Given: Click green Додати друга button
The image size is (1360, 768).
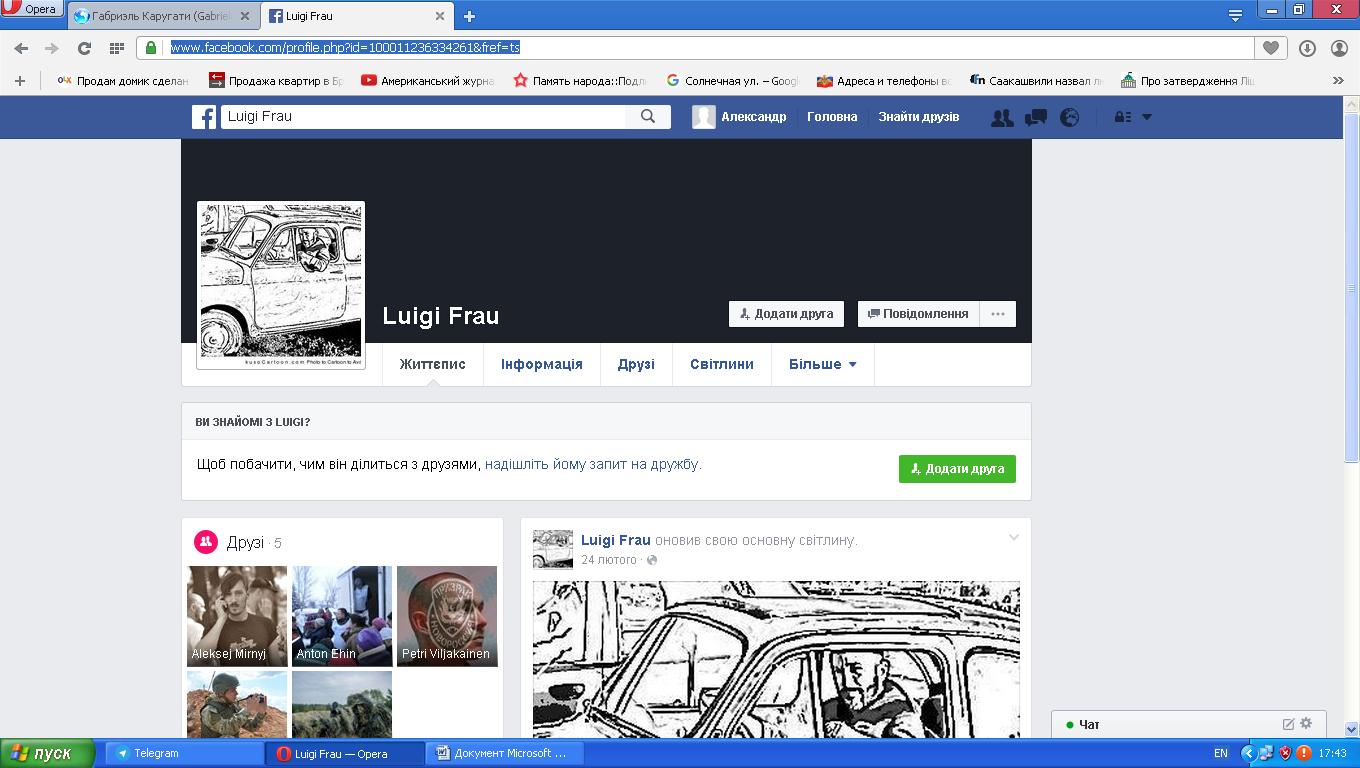Looking at the screenshot, I should (x=957, y=469).
